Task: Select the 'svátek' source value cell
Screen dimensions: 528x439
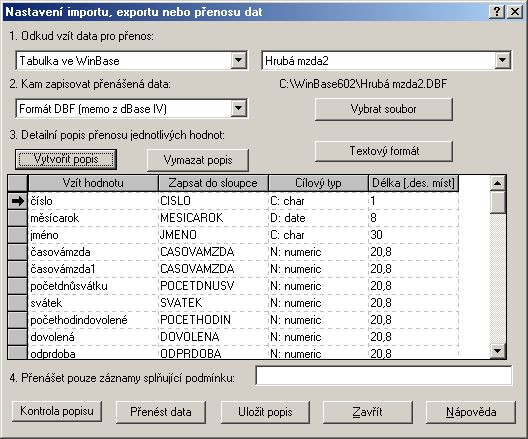Action: 93,303
